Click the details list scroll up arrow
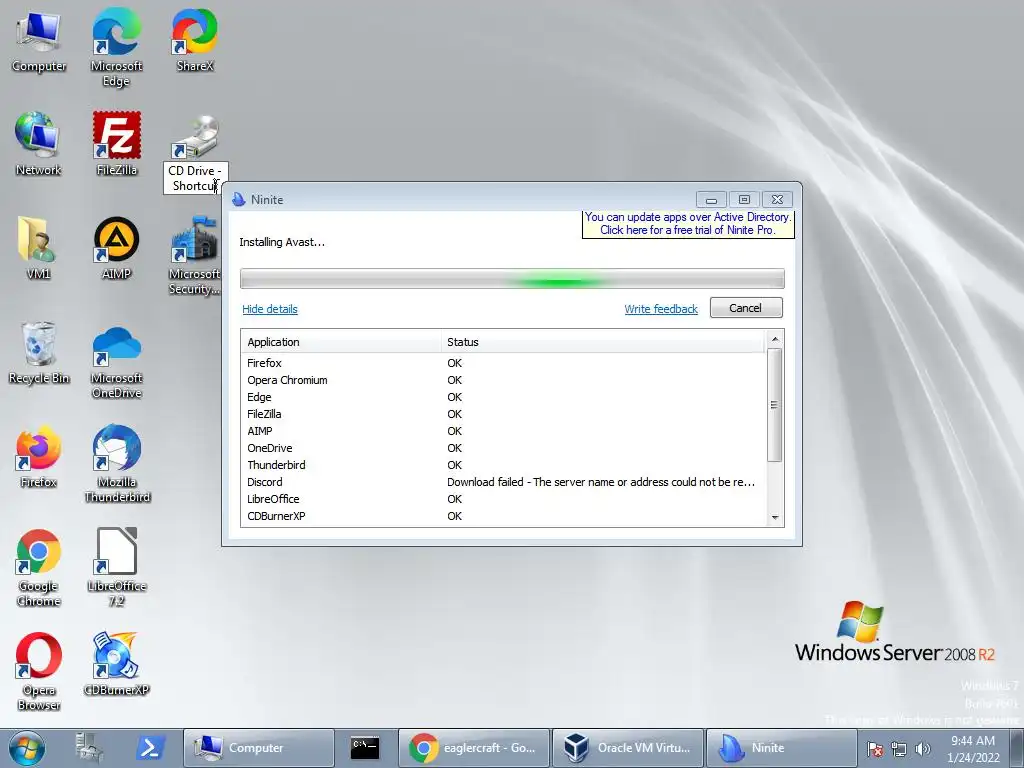1024x768 pixels. (x=775, y=338)
